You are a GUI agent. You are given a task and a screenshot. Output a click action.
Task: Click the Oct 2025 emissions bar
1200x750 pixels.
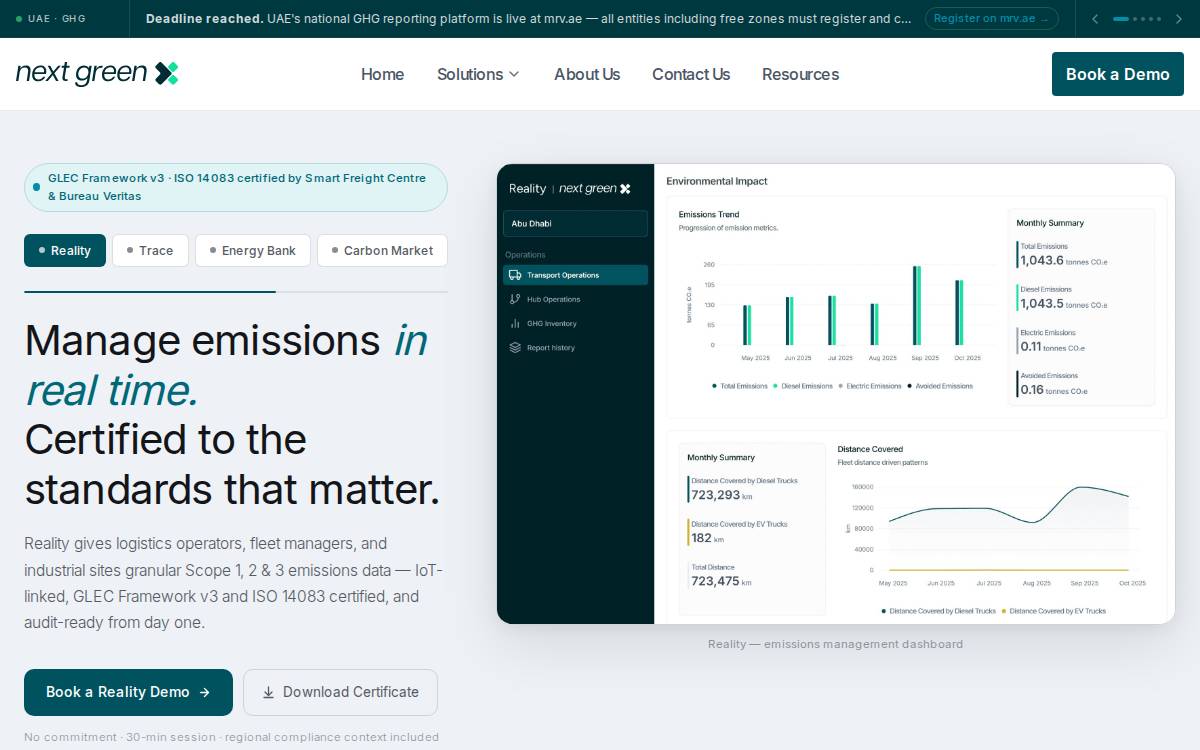coord(959,312)
